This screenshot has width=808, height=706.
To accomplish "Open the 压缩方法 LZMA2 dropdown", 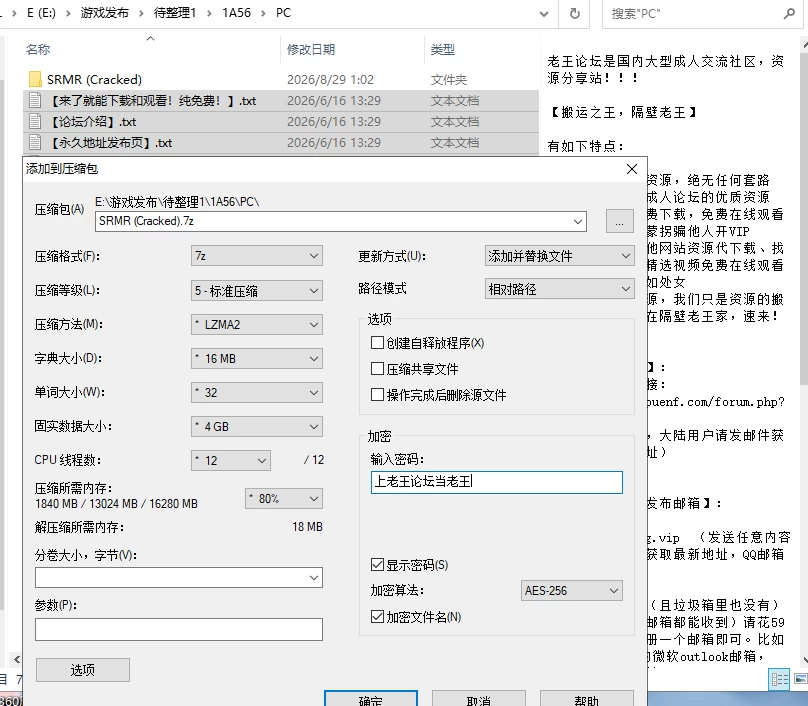I will (x=257, y=325).
